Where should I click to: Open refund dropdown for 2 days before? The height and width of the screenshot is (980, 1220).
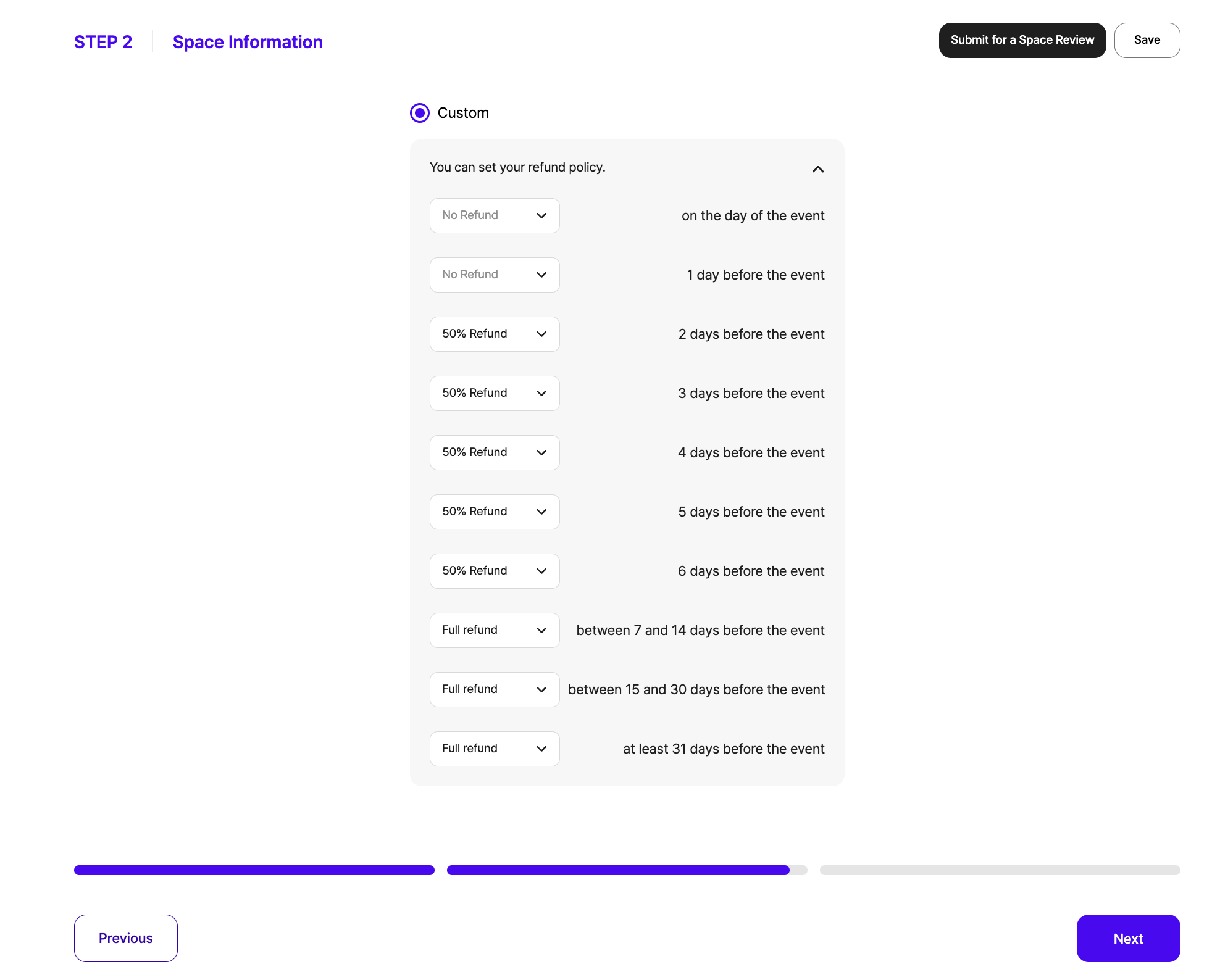point(495,334)
